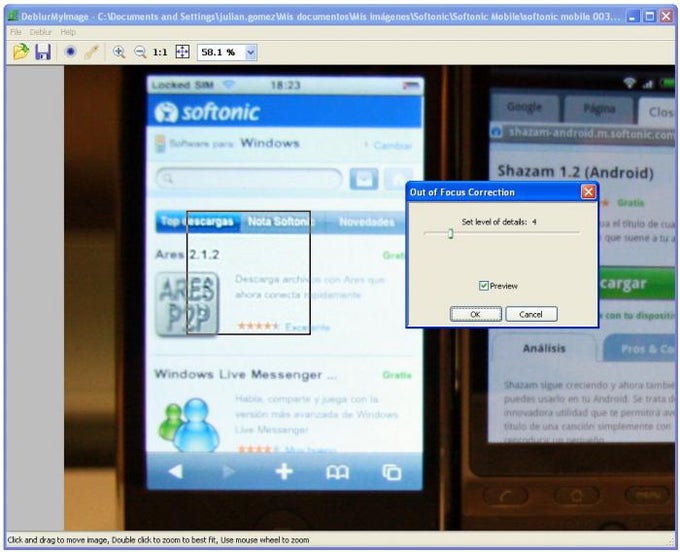The height and width of the screenshot is (552, 680).
Task: Click into the 58.1 % zoom field
Action: click(x=221, y=52)
